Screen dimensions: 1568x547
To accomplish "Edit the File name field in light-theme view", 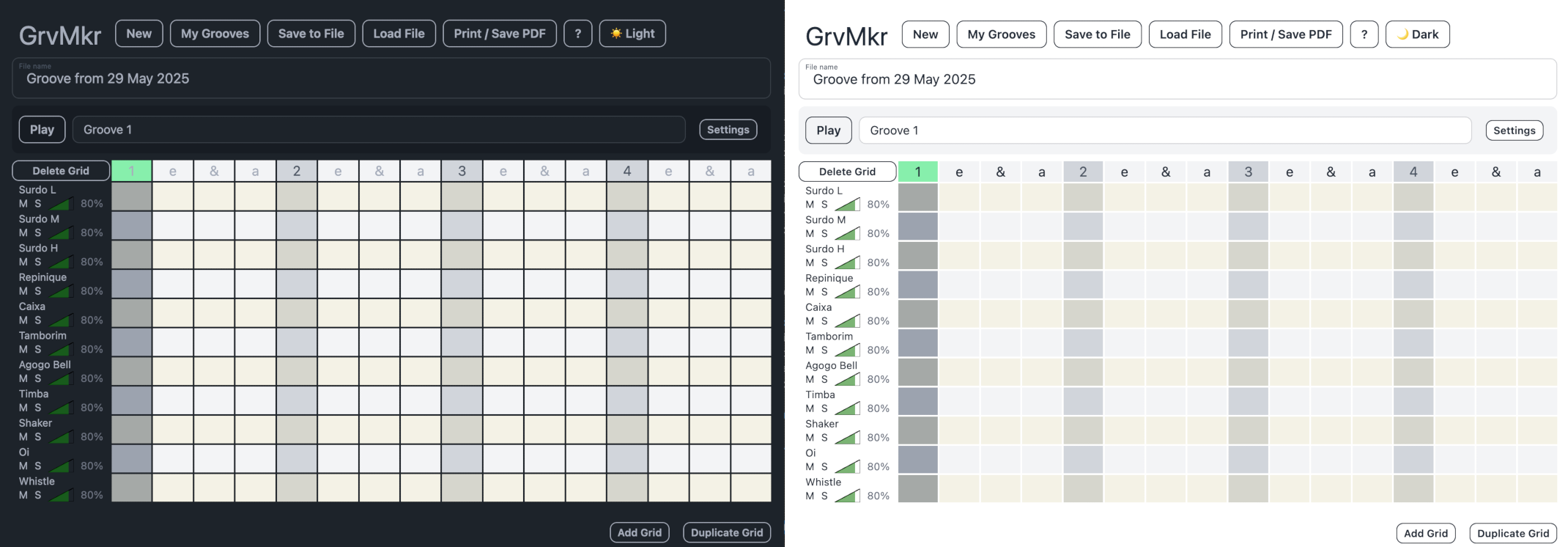I will [x=1177, y=78].
